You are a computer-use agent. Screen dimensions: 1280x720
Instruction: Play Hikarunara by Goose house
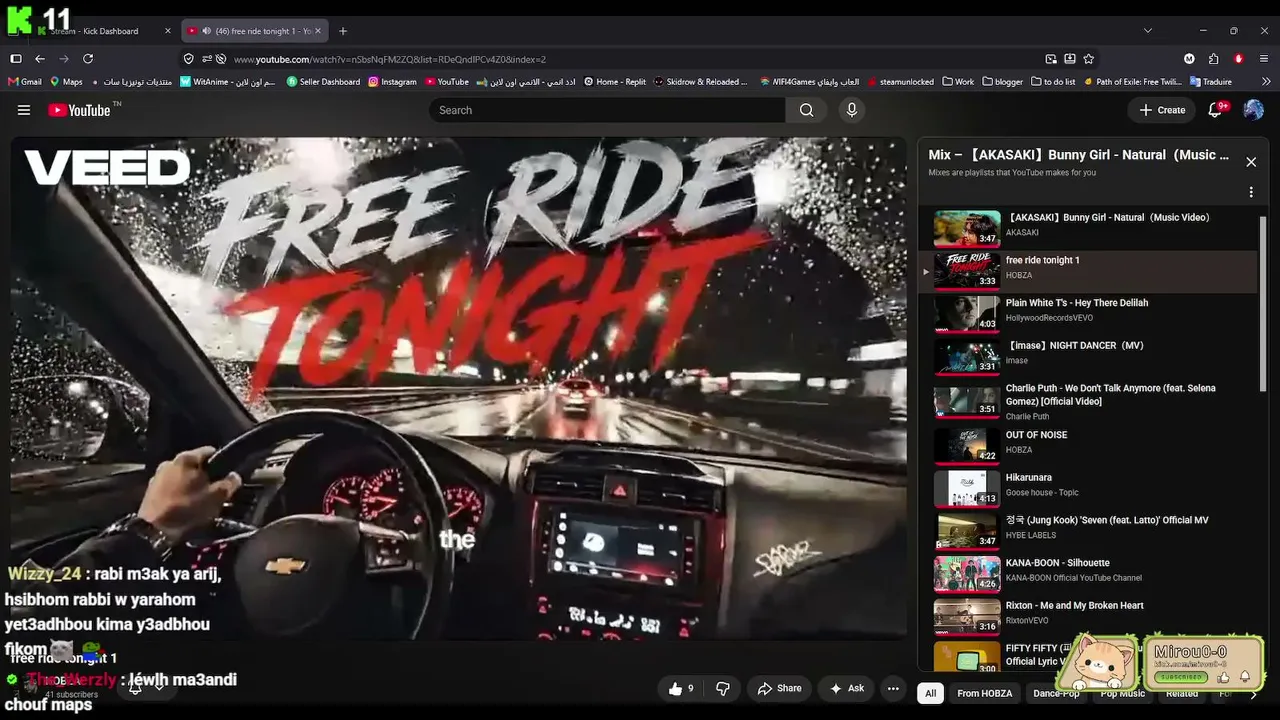(x=1090, y=488)
